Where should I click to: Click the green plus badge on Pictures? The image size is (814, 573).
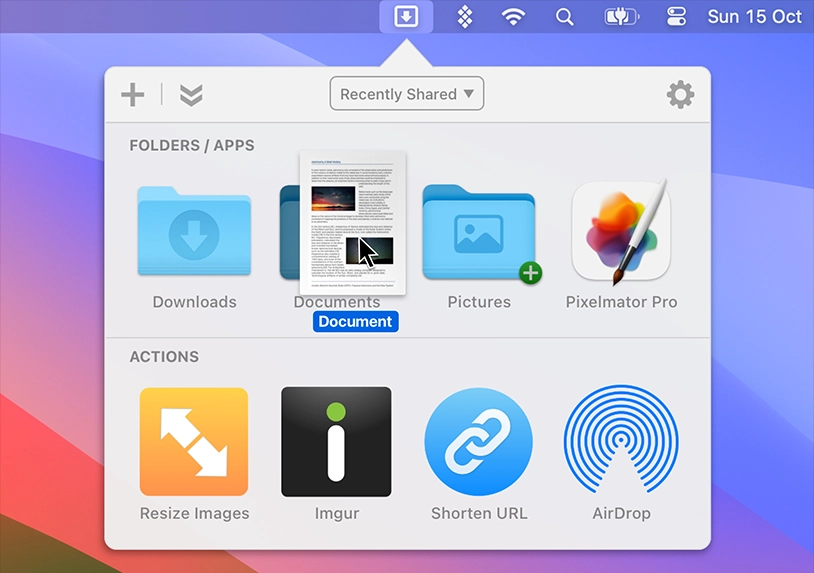531,273
